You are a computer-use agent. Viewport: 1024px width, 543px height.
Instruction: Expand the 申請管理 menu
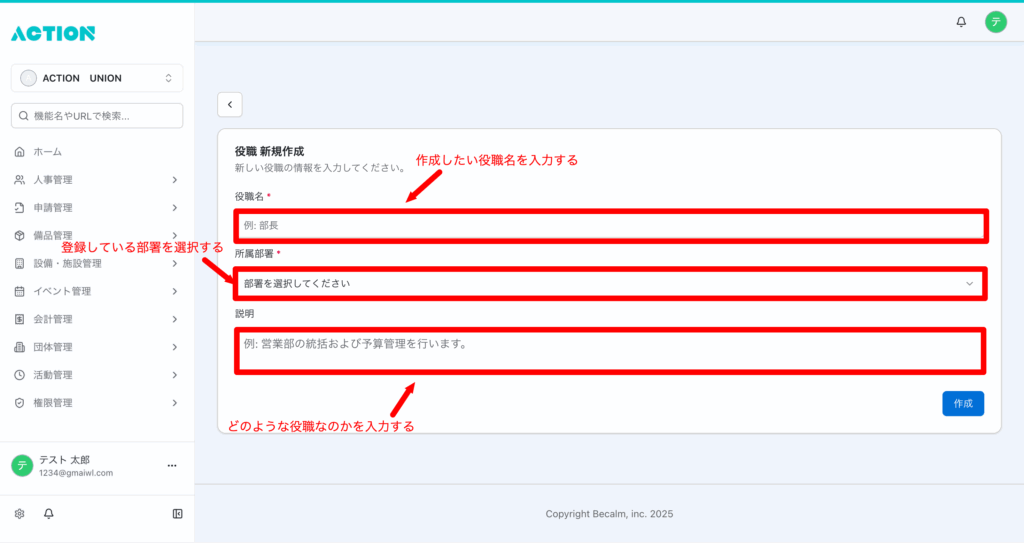(97, 208)
